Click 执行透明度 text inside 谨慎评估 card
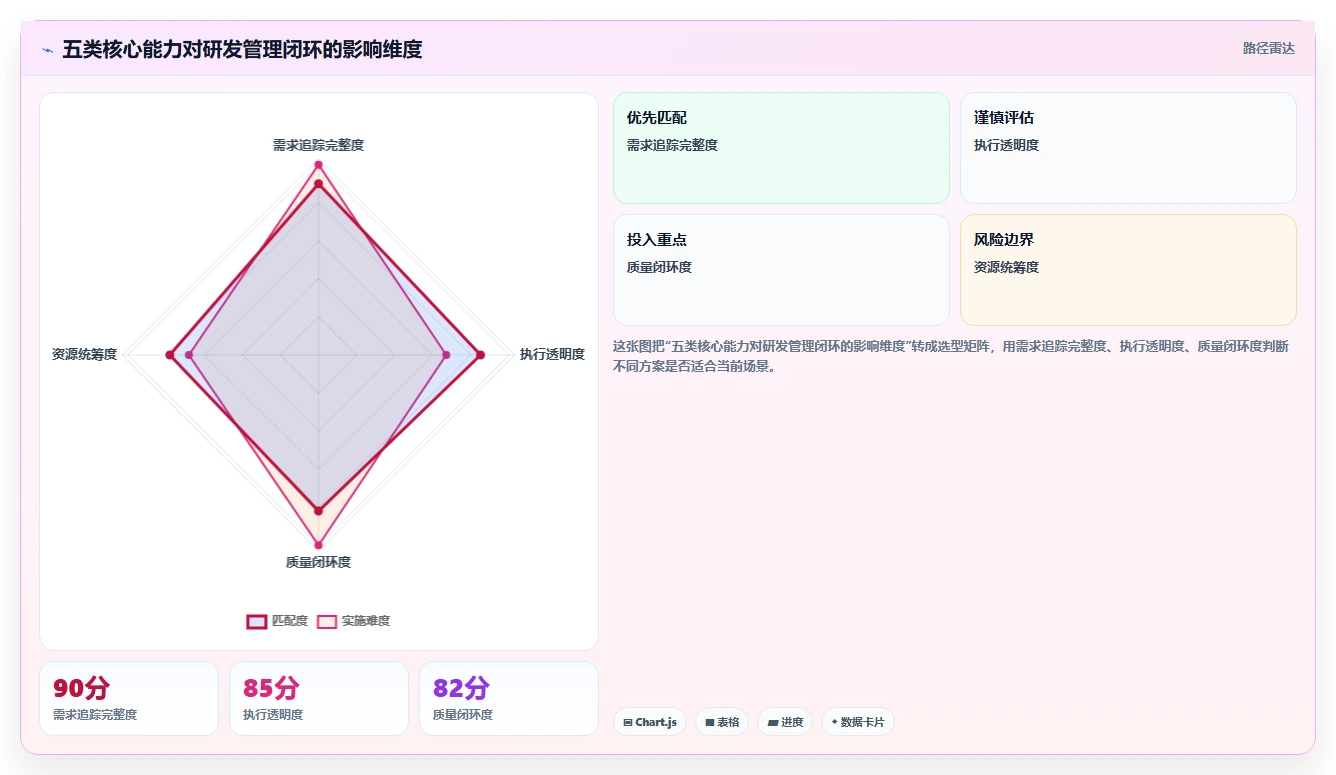 (x=1007, y=145)
